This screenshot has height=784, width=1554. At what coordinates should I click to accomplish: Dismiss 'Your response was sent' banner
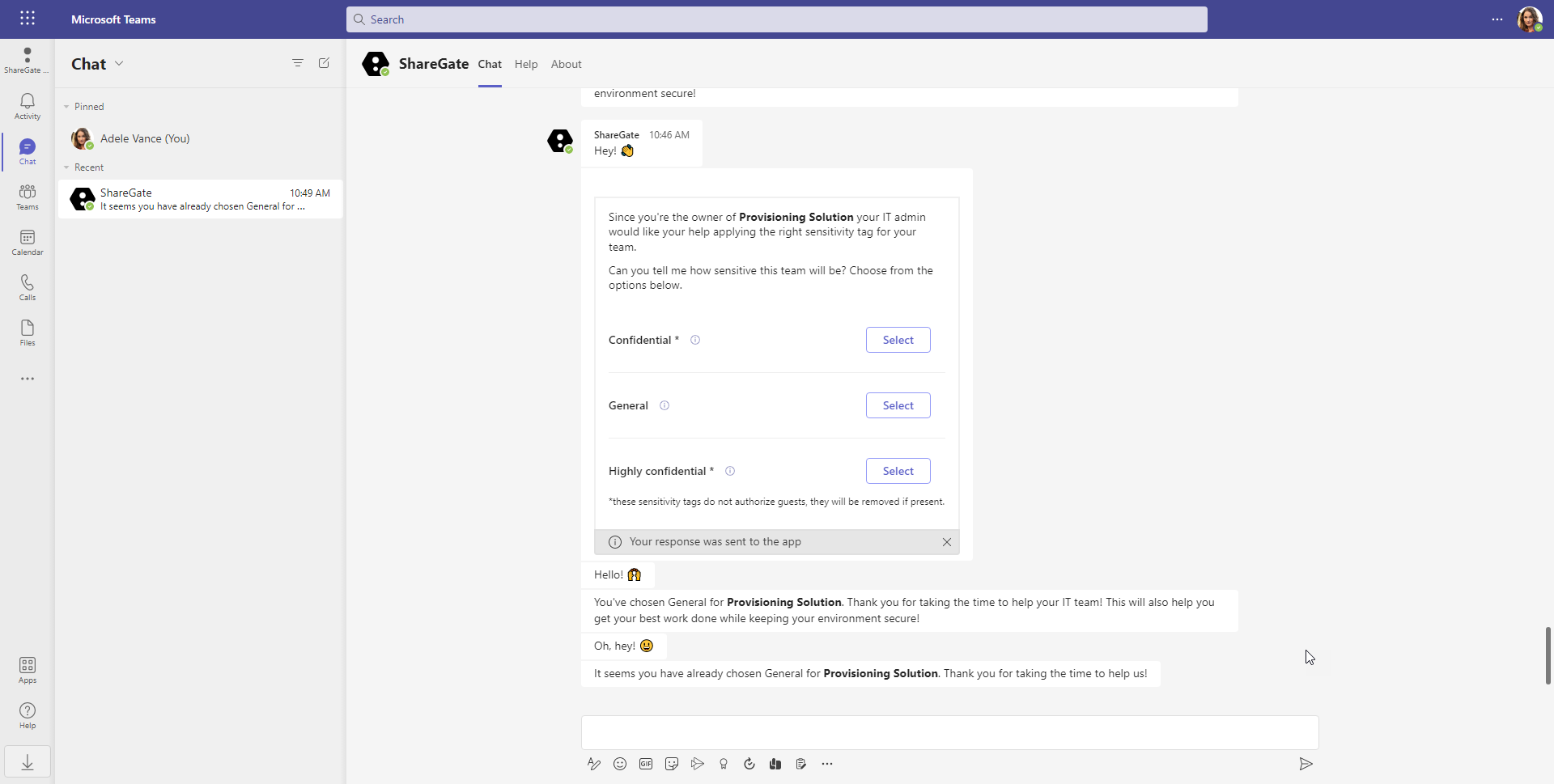coord(947,542)
